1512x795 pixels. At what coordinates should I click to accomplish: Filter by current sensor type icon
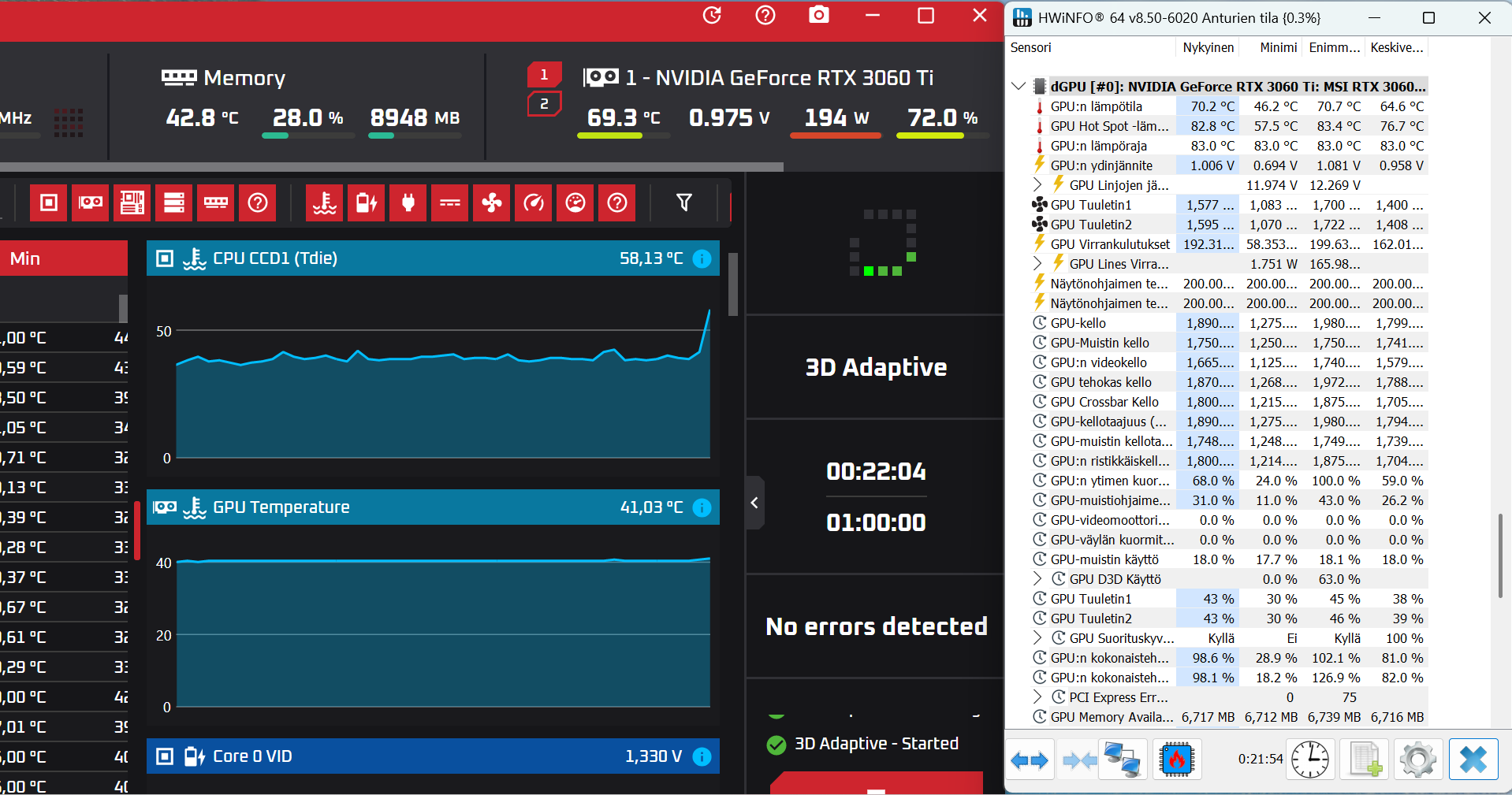coord(450,203)
